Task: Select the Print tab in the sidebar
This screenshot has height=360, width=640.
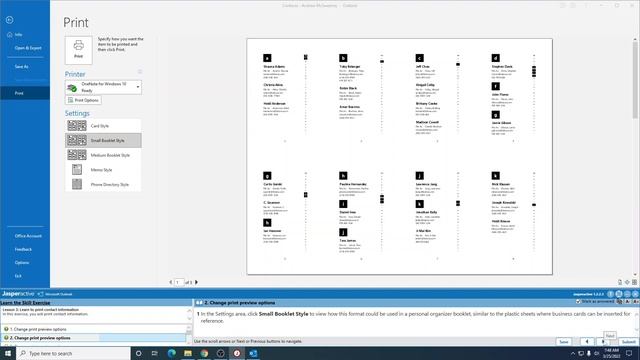Action: tap(24, 93)
